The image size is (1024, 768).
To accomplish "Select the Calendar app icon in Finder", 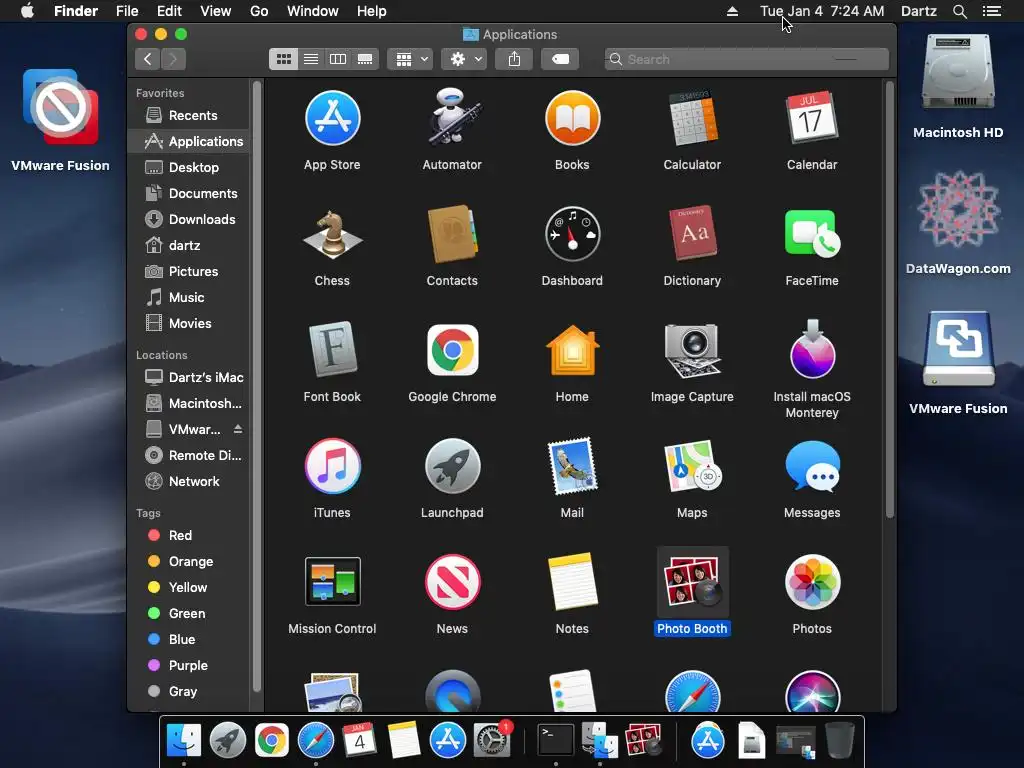I will [812, 118].
